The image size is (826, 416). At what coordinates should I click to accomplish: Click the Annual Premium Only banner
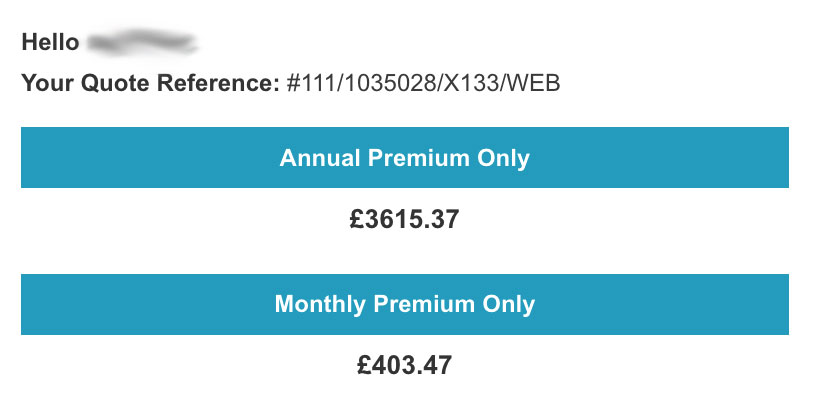coord(405,157)
